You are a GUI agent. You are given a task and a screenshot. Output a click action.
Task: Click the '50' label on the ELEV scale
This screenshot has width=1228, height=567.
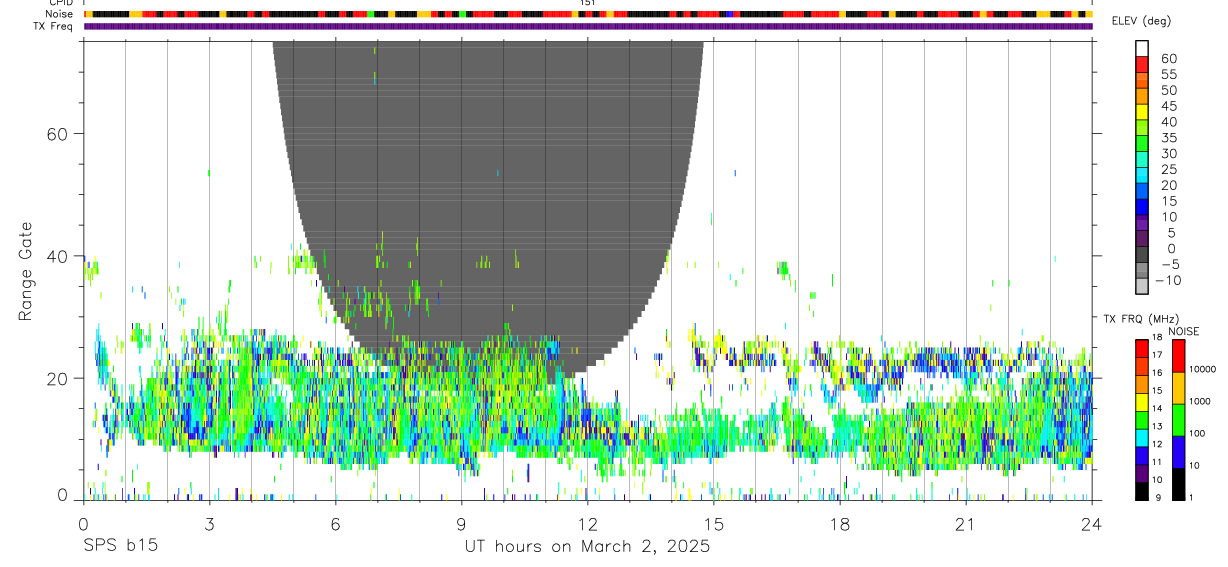click(1169, 90)
